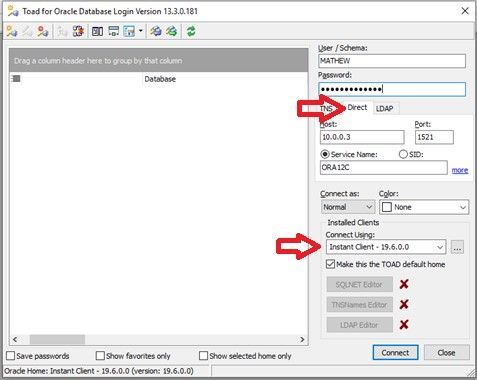477x380 pixels.
Task: Click the Host field showing 10.0.0.3
Action: 362,137
